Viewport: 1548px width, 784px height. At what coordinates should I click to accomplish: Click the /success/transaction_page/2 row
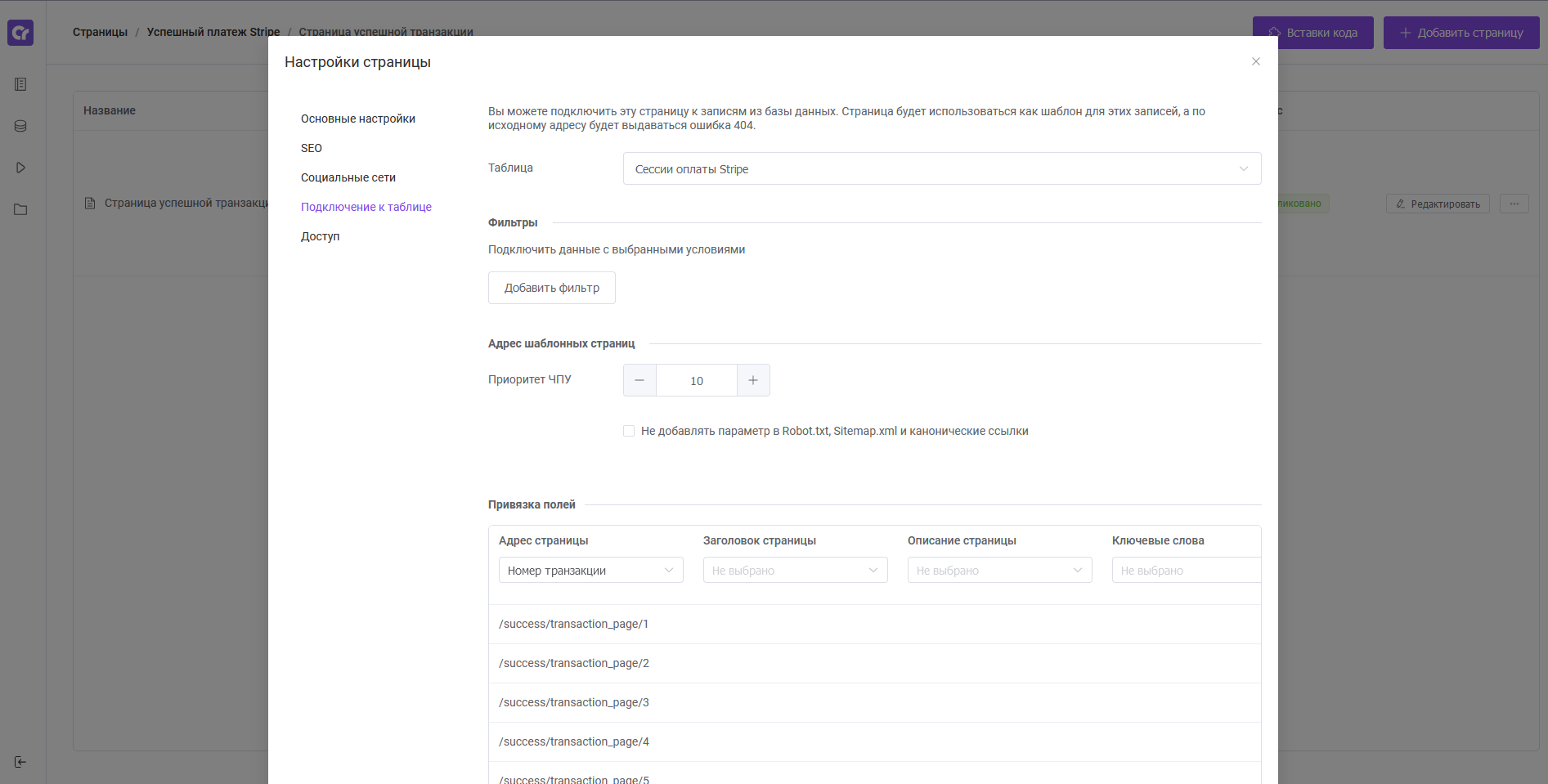click(874, 663)
